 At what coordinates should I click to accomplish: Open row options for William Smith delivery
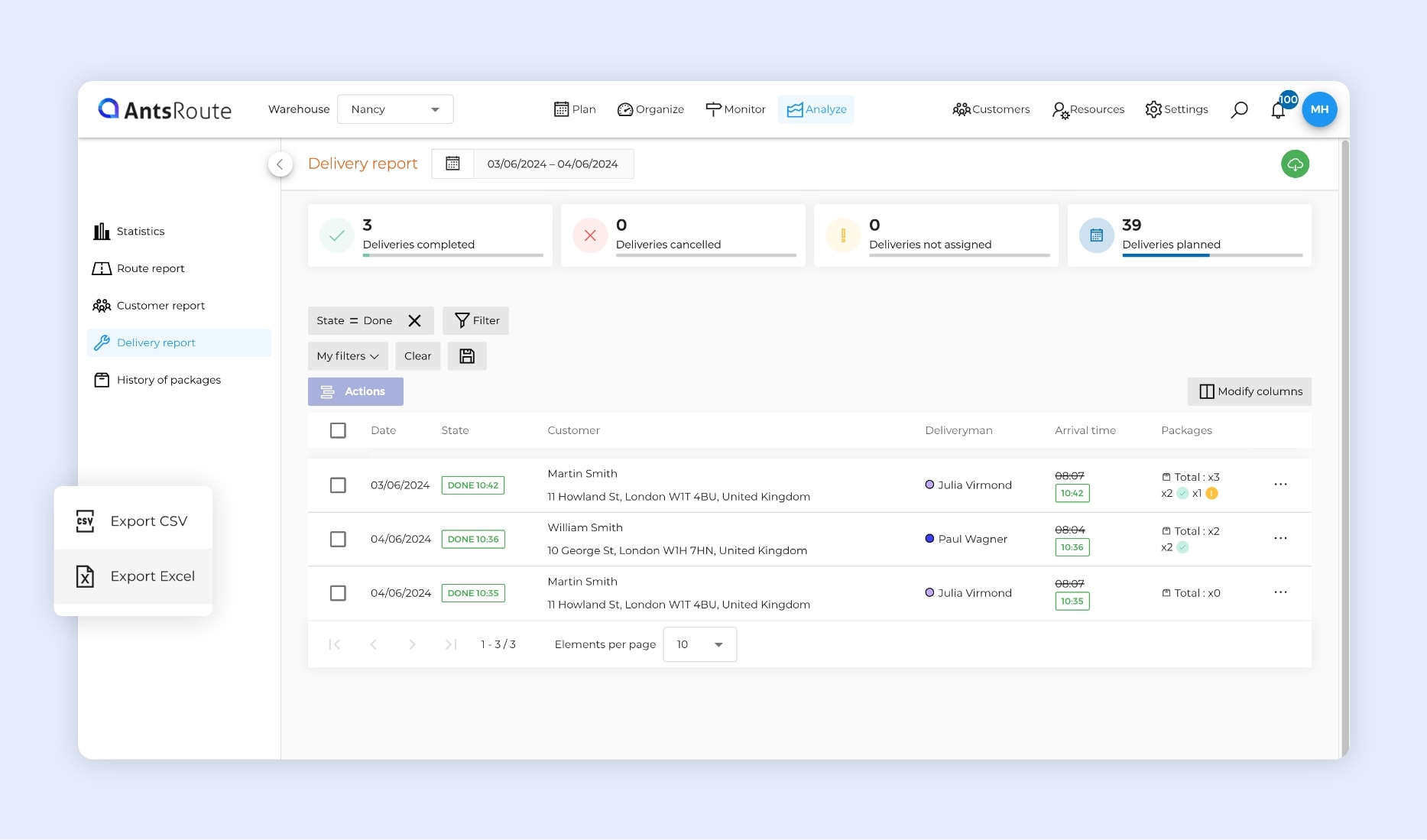pyautogui.click(x=1280, y=539)
